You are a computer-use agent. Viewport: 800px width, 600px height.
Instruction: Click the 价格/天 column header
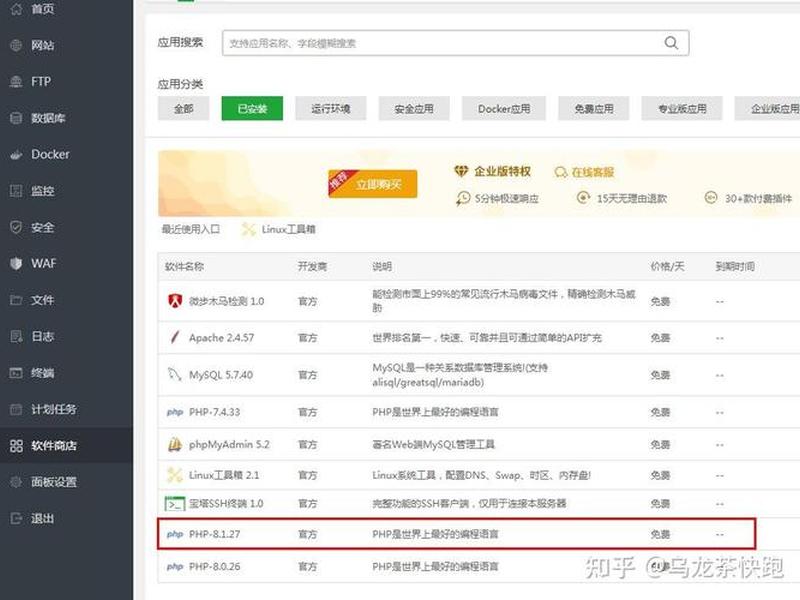coord(667,266)
